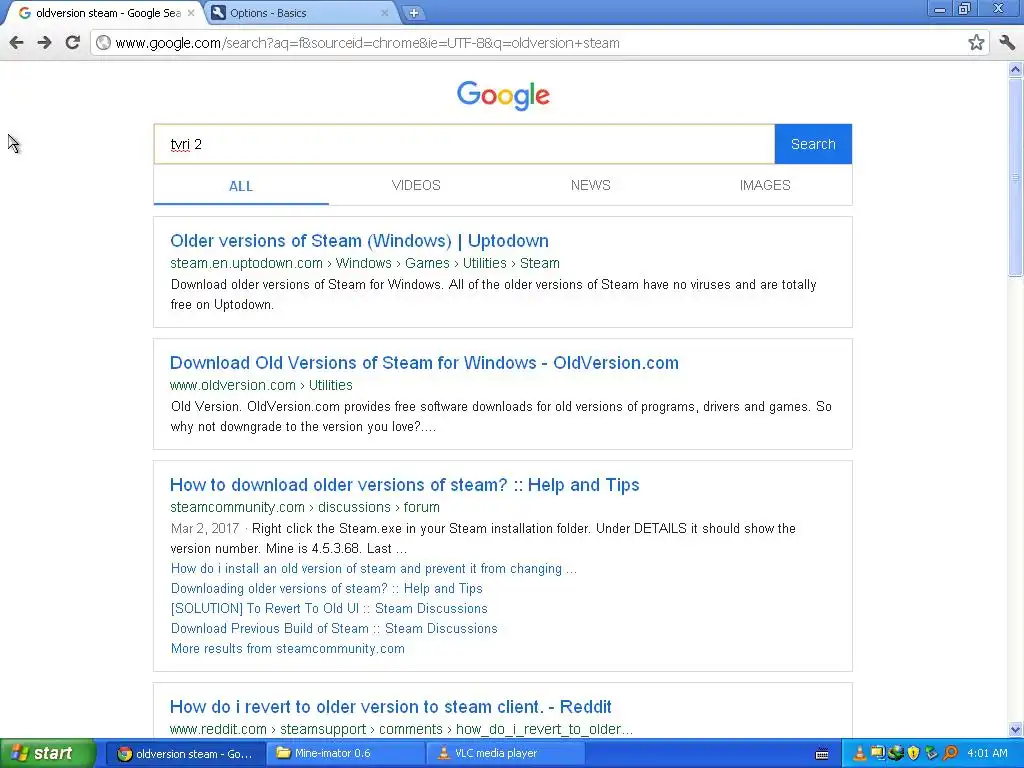Open 'Older versions of Steam (Windows) | Uptodown'
This screenshot has width=1024, height=768.
359,241
